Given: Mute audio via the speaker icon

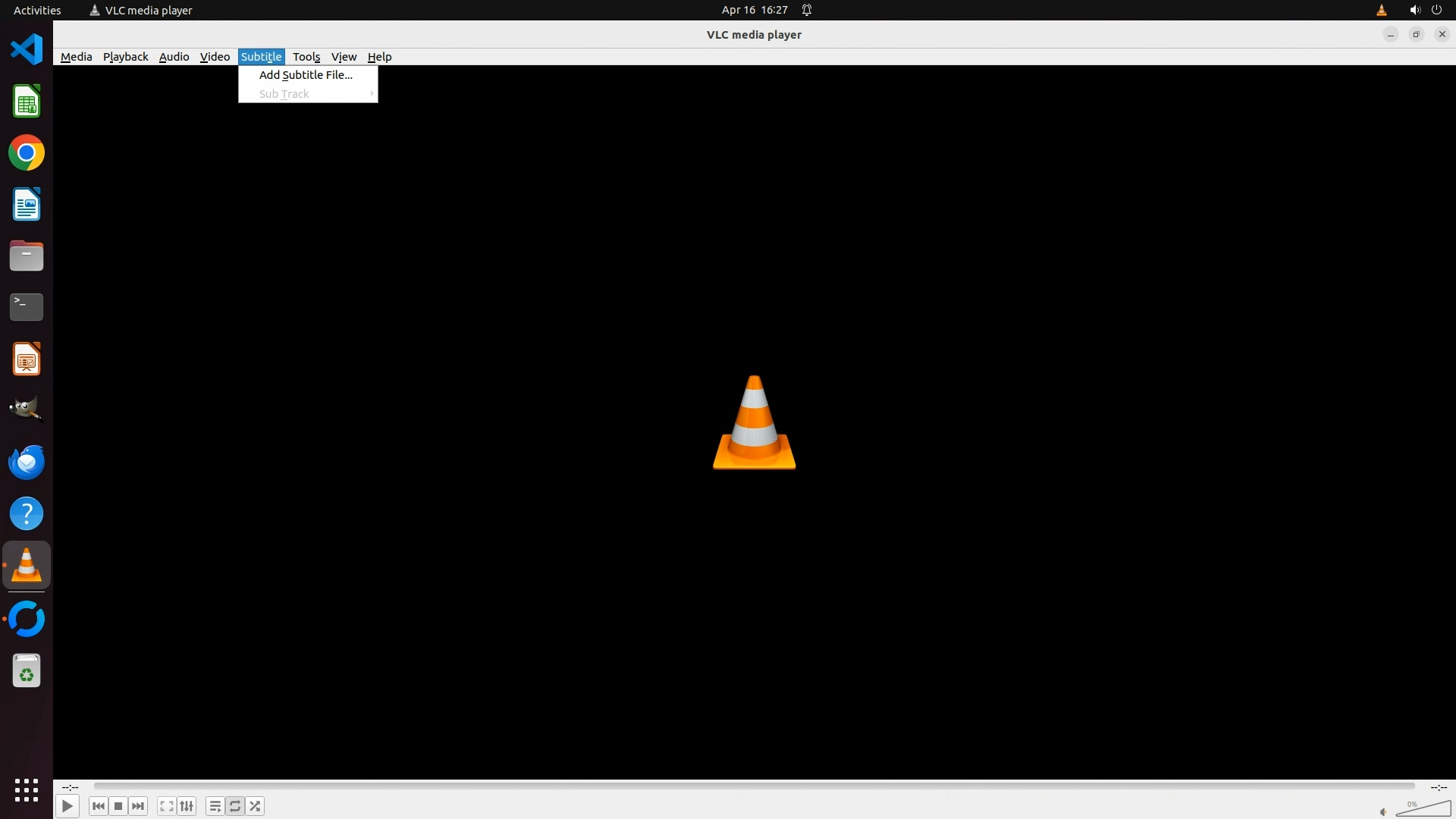Looking at the screenshot, I should (x=1383, y=811).
